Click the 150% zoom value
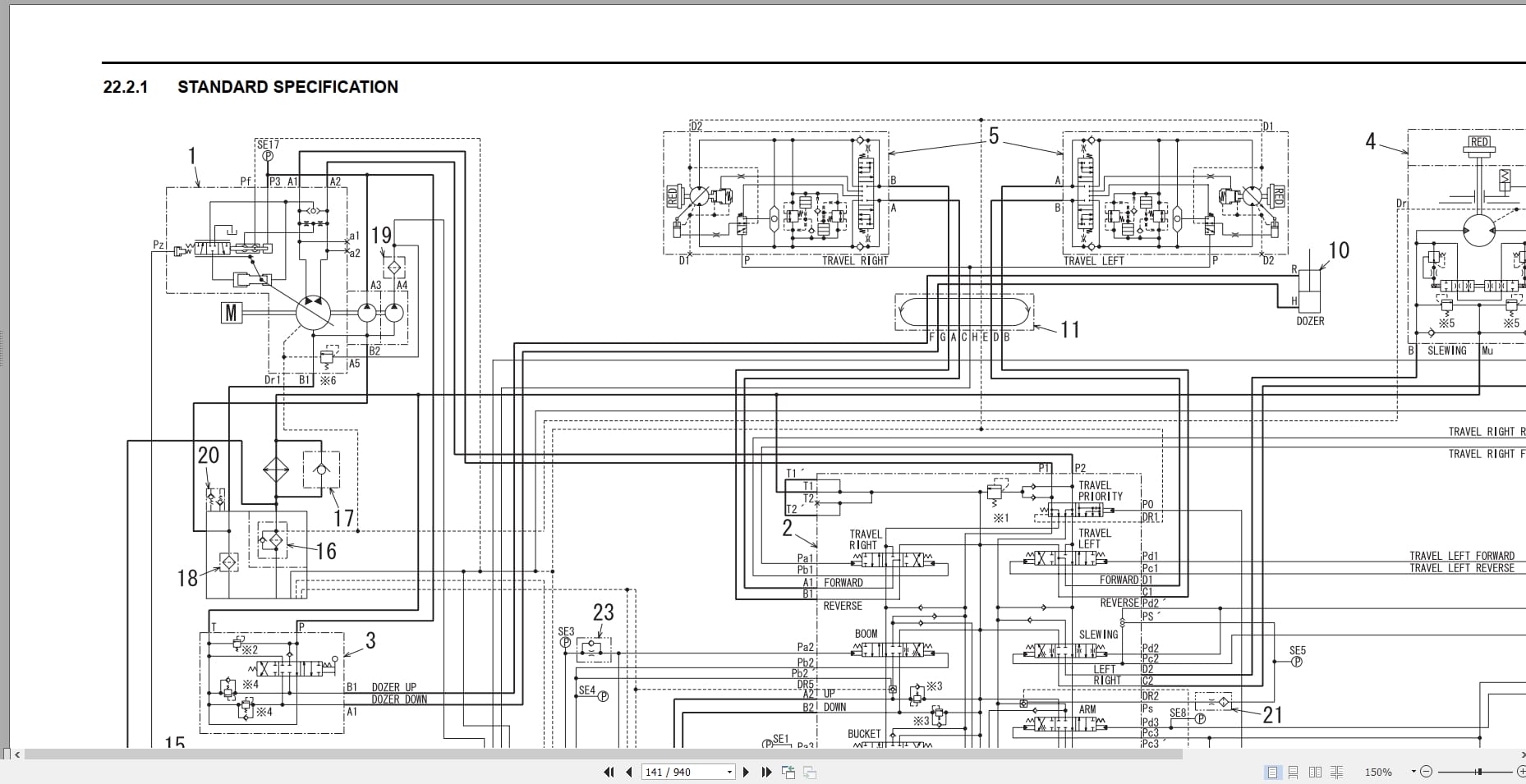1526x784 pixels. (x=1378, y=773)
